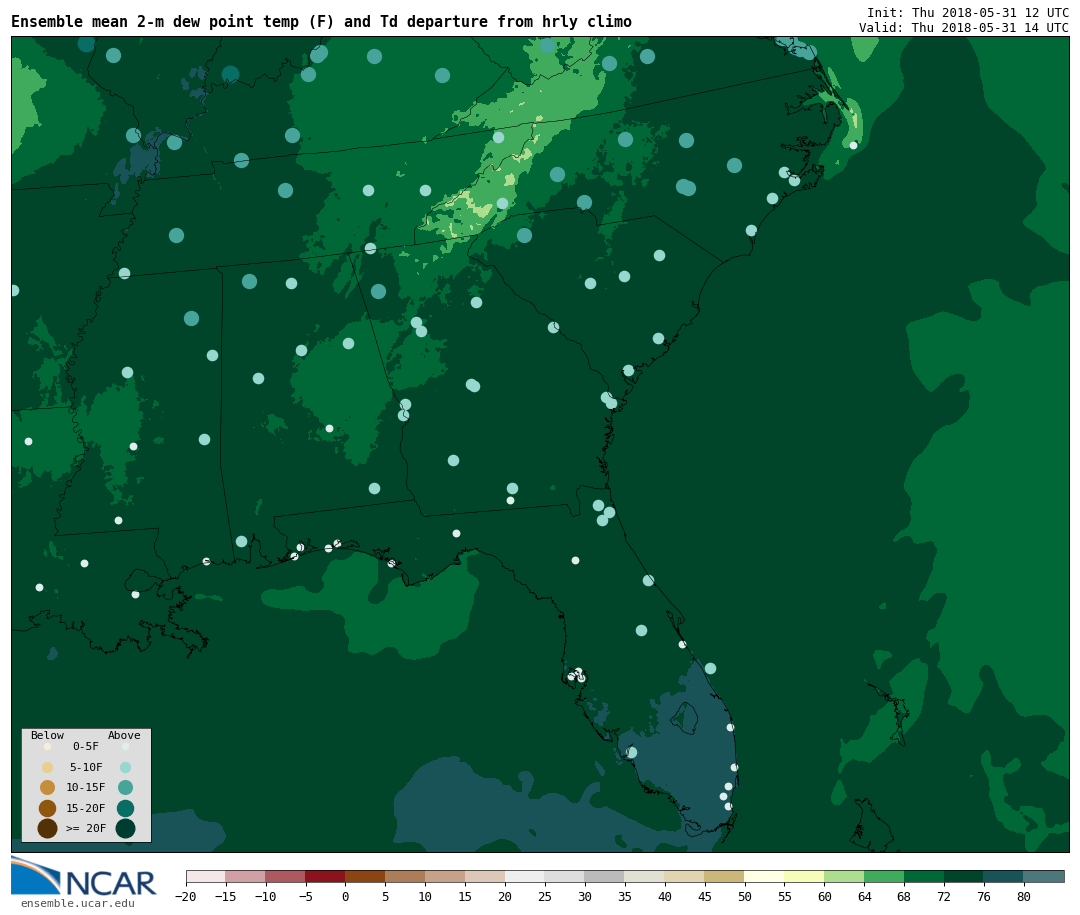
Task: Click the 0-5F legend label
Action: [x=86, y=746]
